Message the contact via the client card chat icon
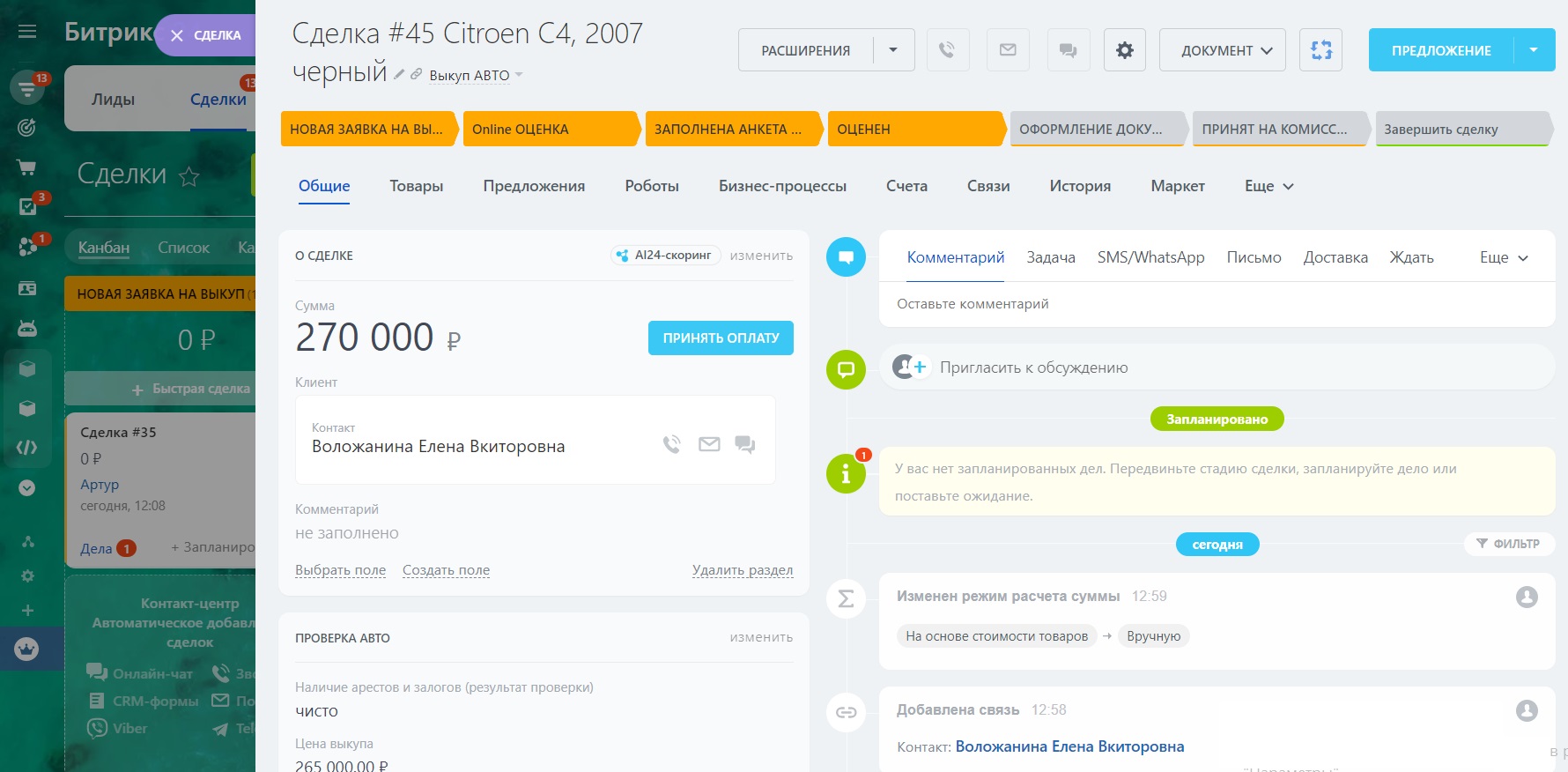This screenshot has width=1568, height=772. coord(745,444)
